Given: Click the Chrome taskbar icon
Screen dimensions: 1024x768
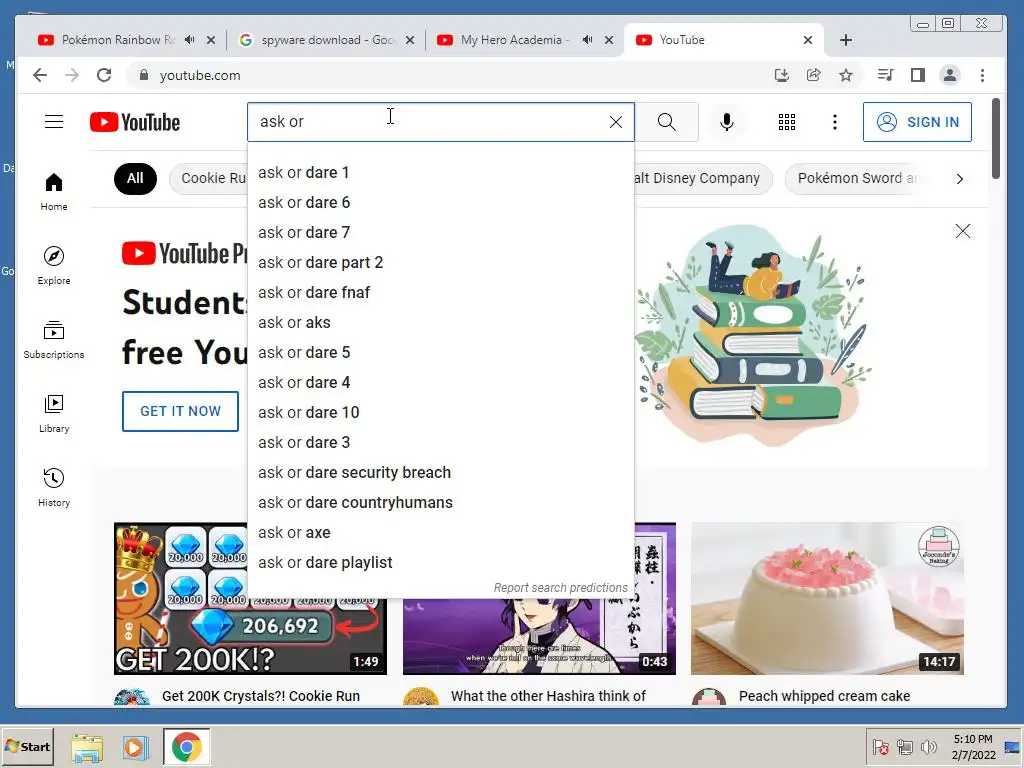Looking at the screenshot, I should pyautogui.click(x=187, y=747).
